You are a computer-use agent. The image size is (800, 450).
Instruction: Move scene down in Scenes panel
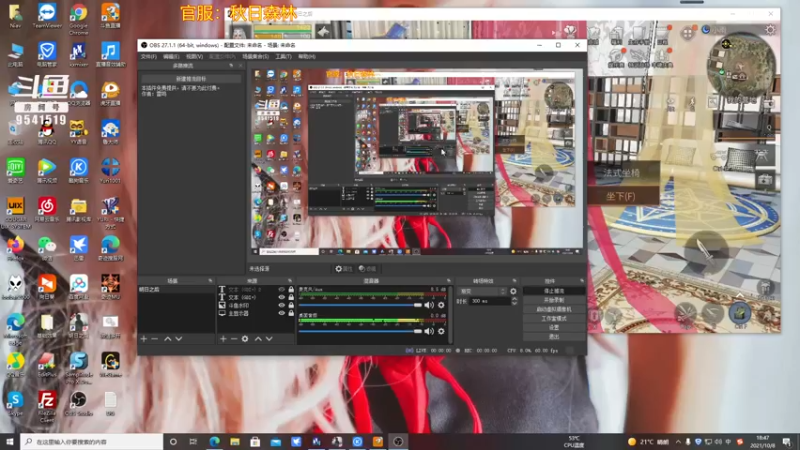179,339
